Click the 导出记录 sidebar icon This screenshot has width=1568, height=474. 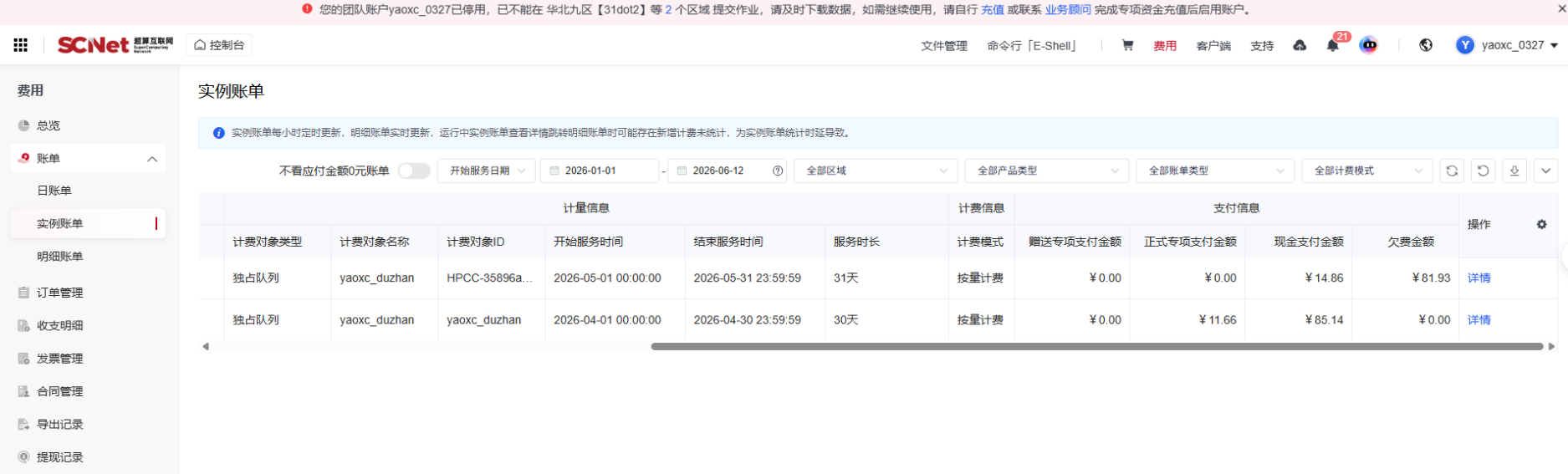point(23,425)
